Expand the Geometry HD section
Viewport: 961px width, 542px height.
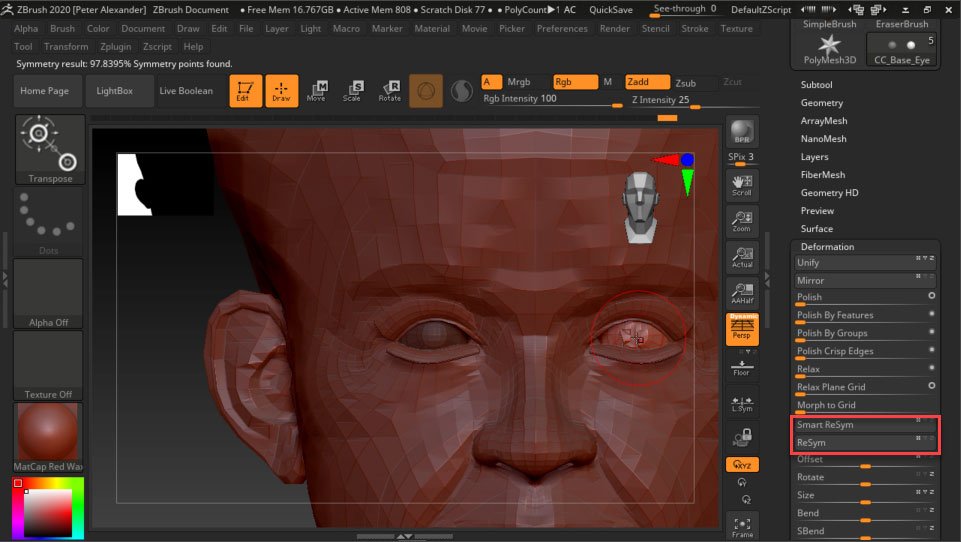point(829,193)
